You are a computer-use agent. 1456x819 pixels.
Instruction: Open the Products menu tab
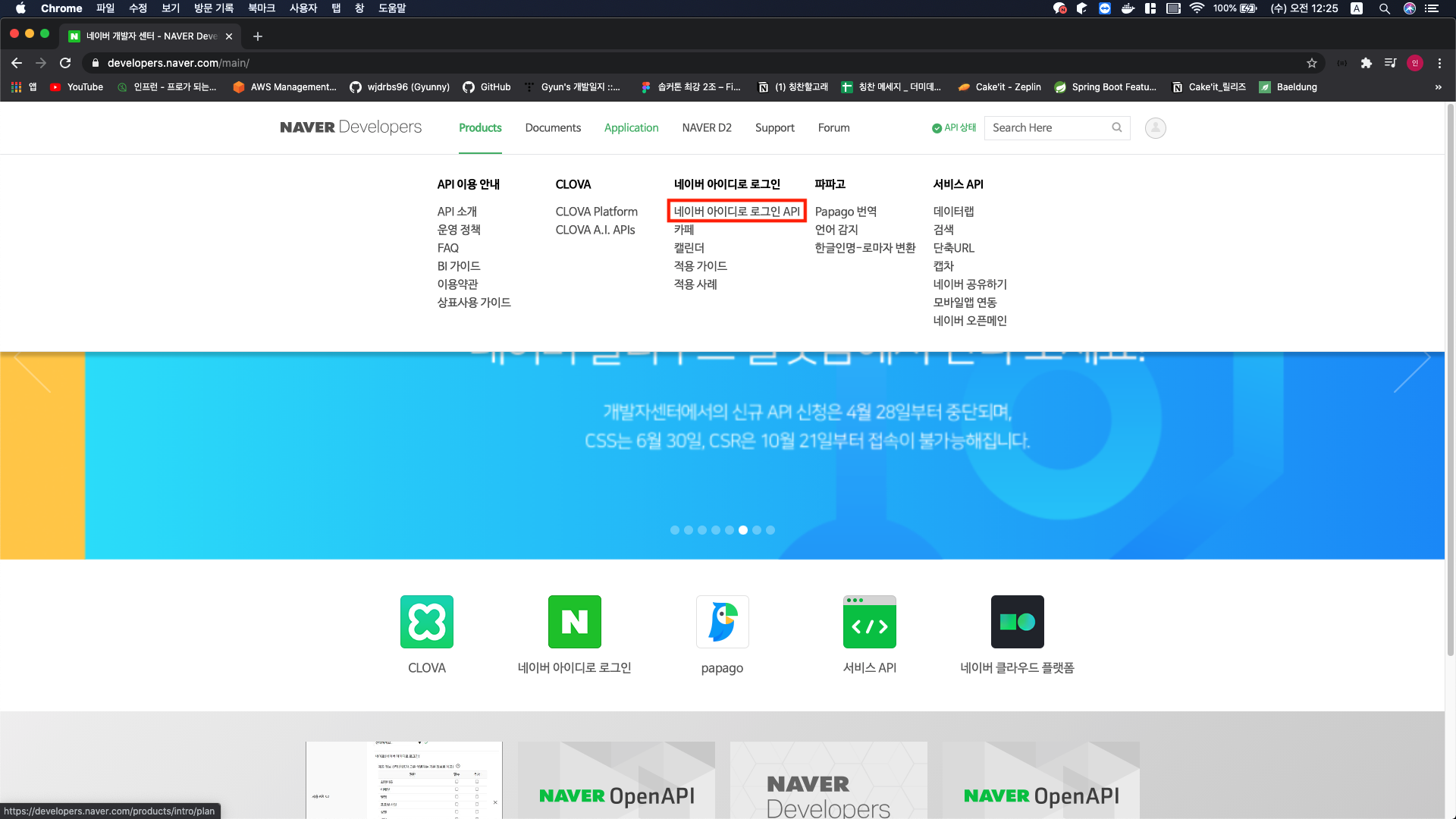click(480, 128)
